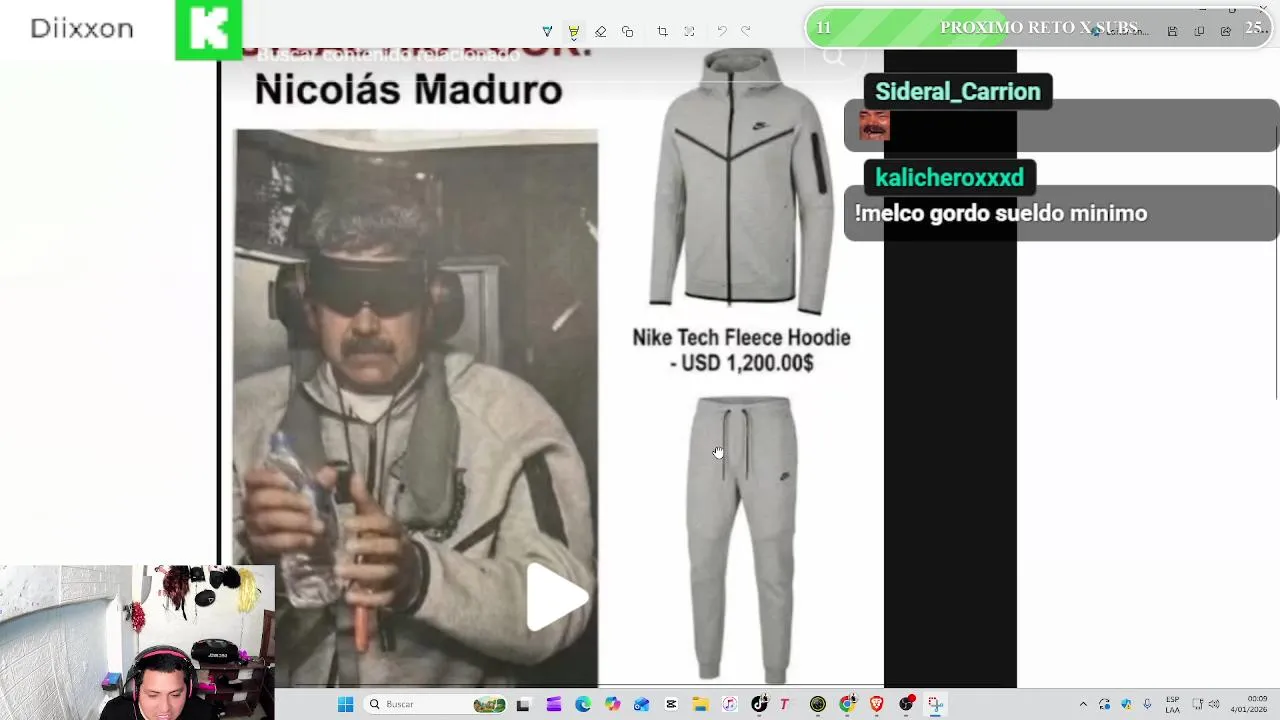The height and width of the screenshot is (720, 1280).
Task: Select the ballpoint pen tool
Action: 547,32
